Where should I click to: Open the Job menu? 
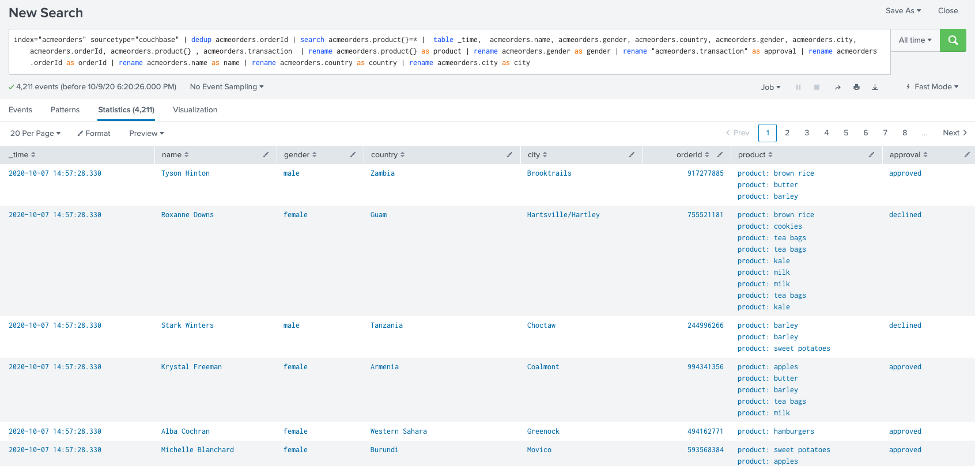(771, 87)
